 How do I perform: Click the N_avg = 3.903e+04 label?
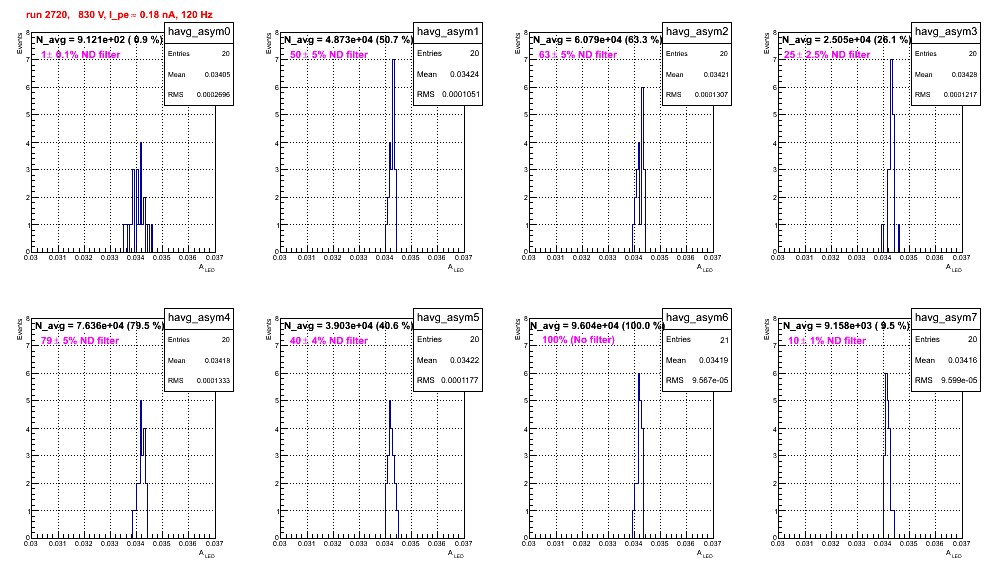pyautogui.click(x=348, y=325)
